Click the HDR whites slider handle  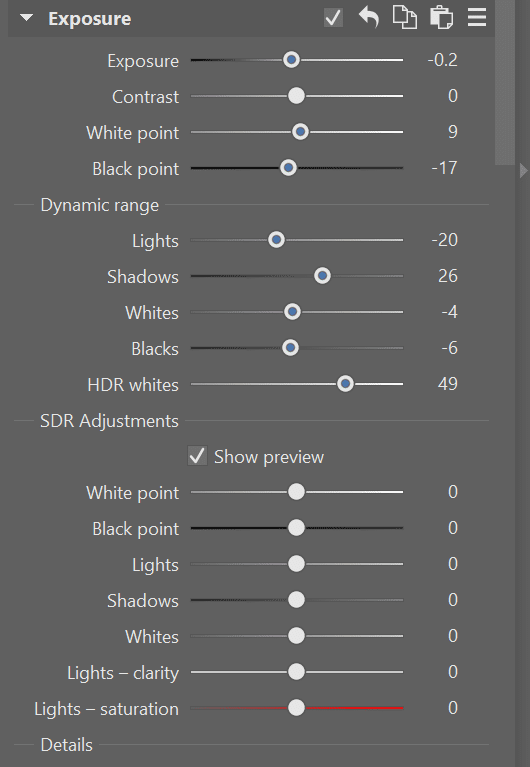pos(346,384)
